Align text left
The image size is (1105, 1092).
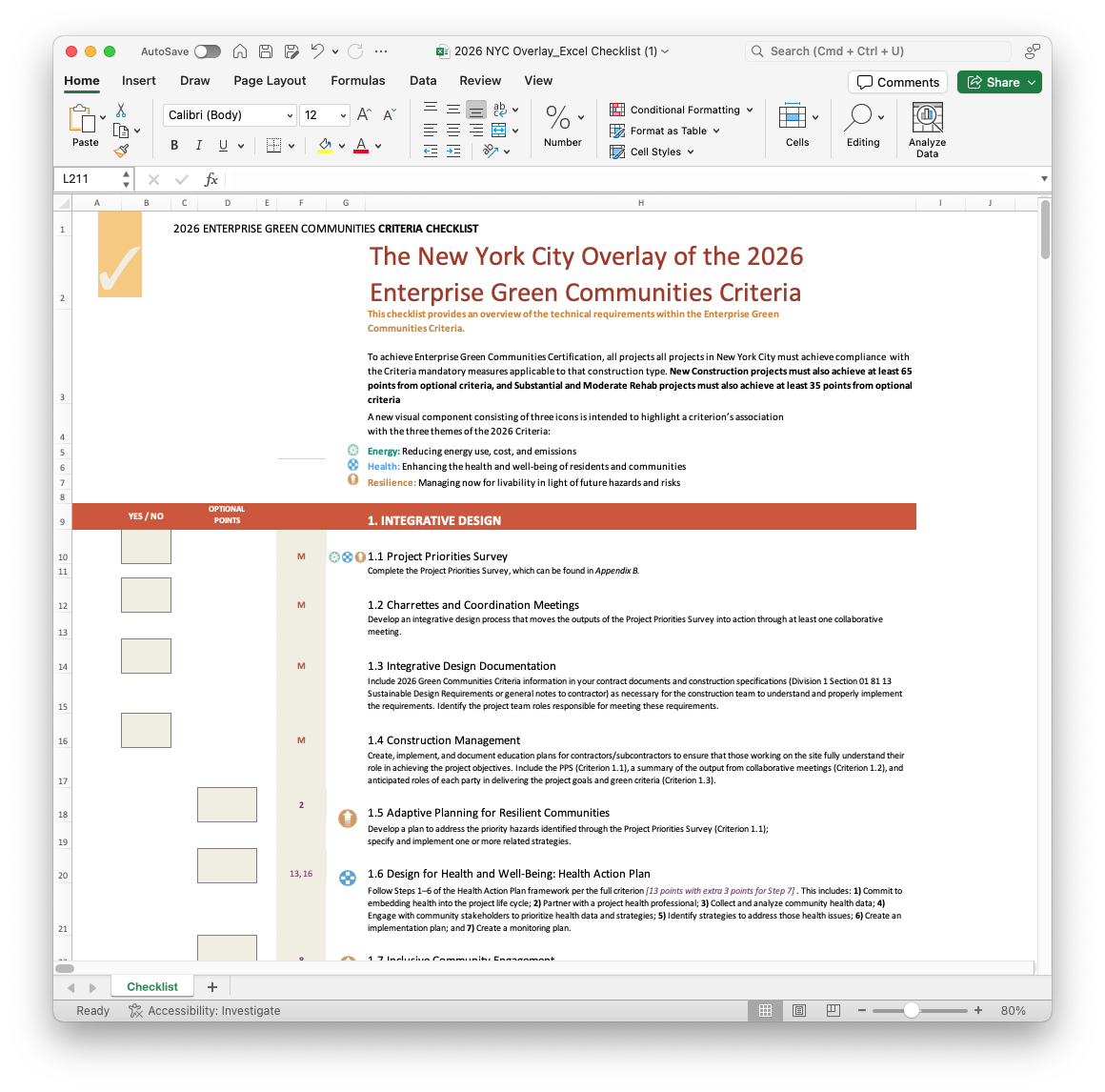(x=431, y=131)
